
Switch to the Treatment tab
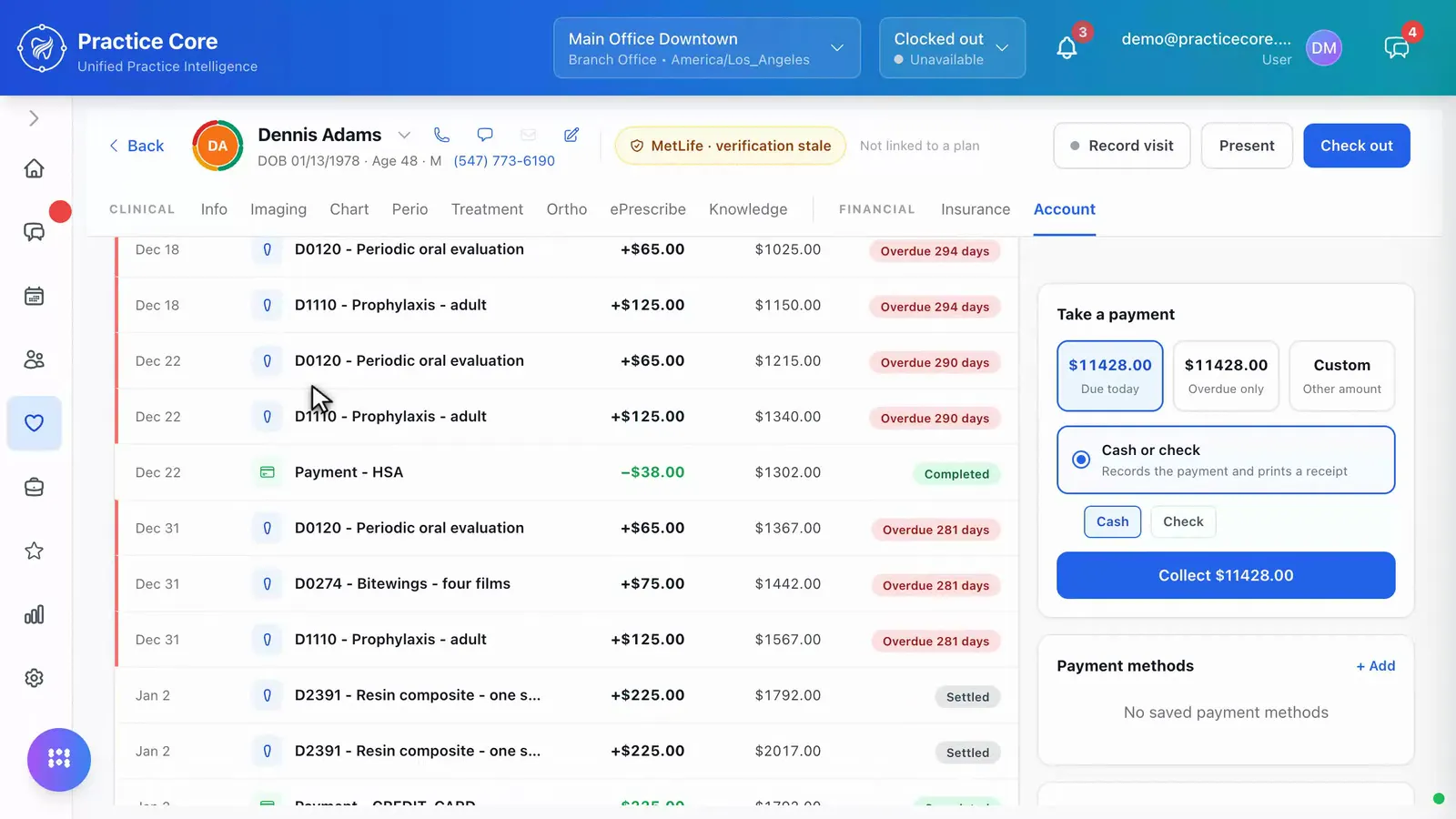click(487, 209)
